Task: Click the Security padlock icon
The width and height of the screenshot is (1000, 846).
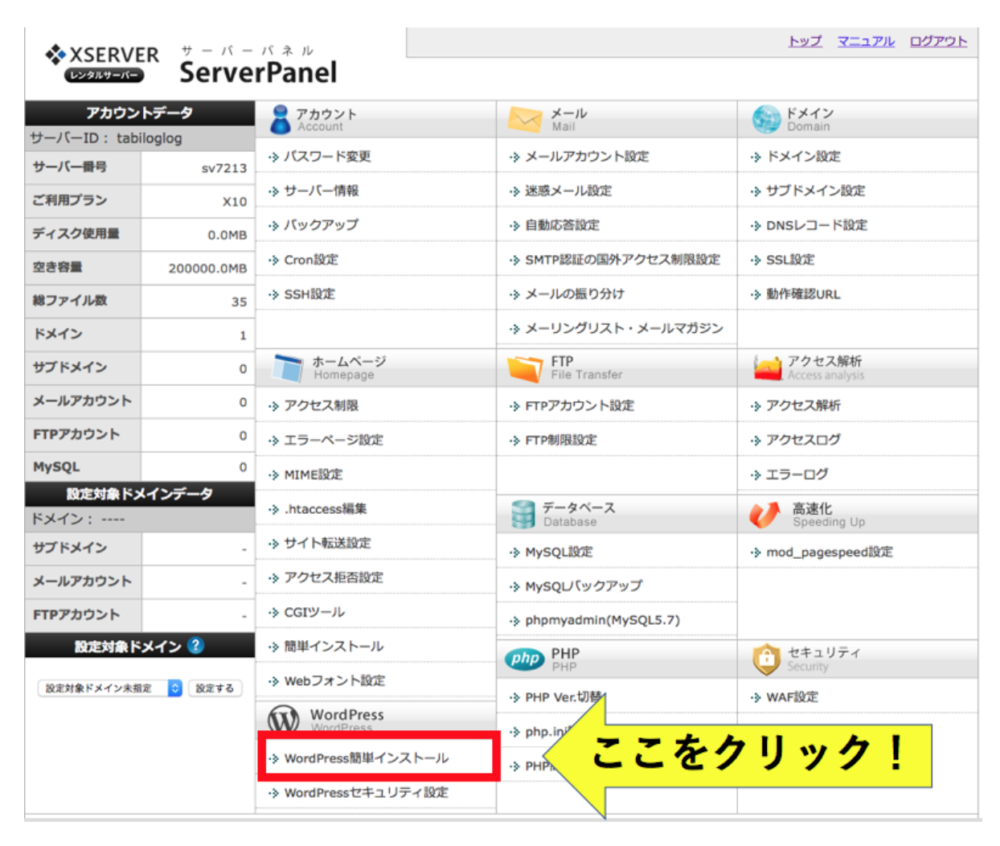Action: 767,659
